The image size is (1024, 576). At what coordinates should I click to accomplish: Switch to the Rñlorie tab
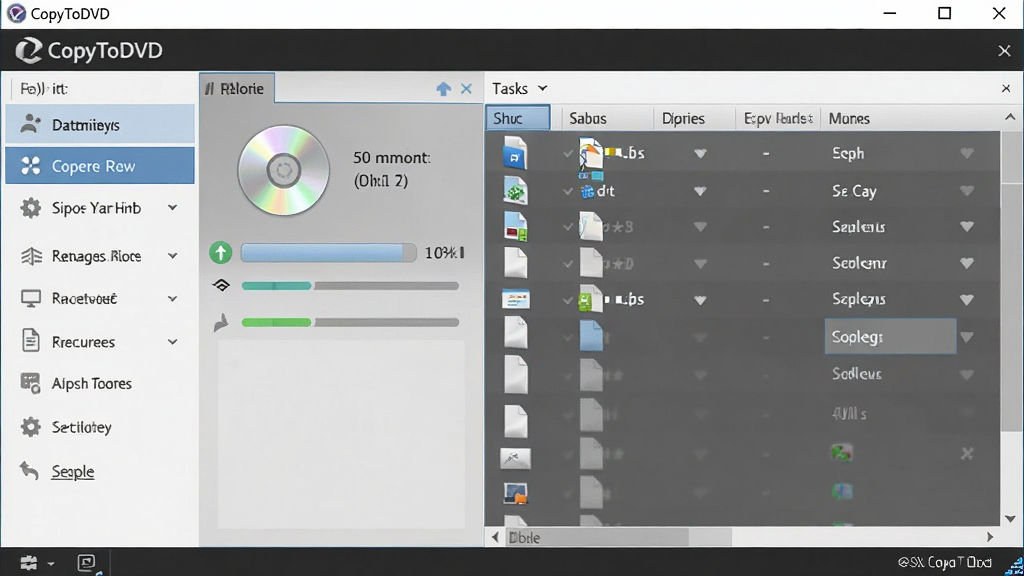click(x=237, y=88)
